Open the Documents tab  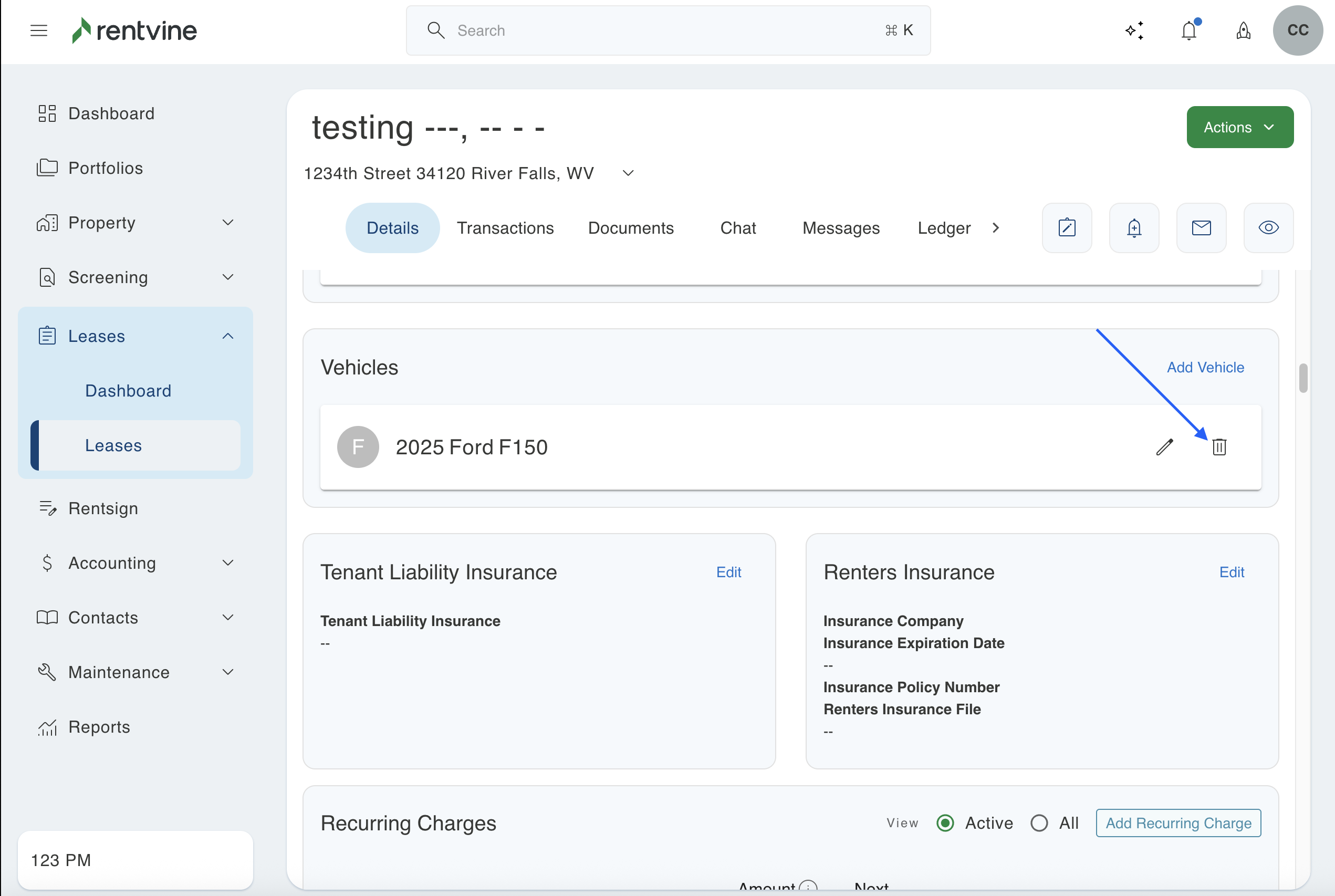631,228
